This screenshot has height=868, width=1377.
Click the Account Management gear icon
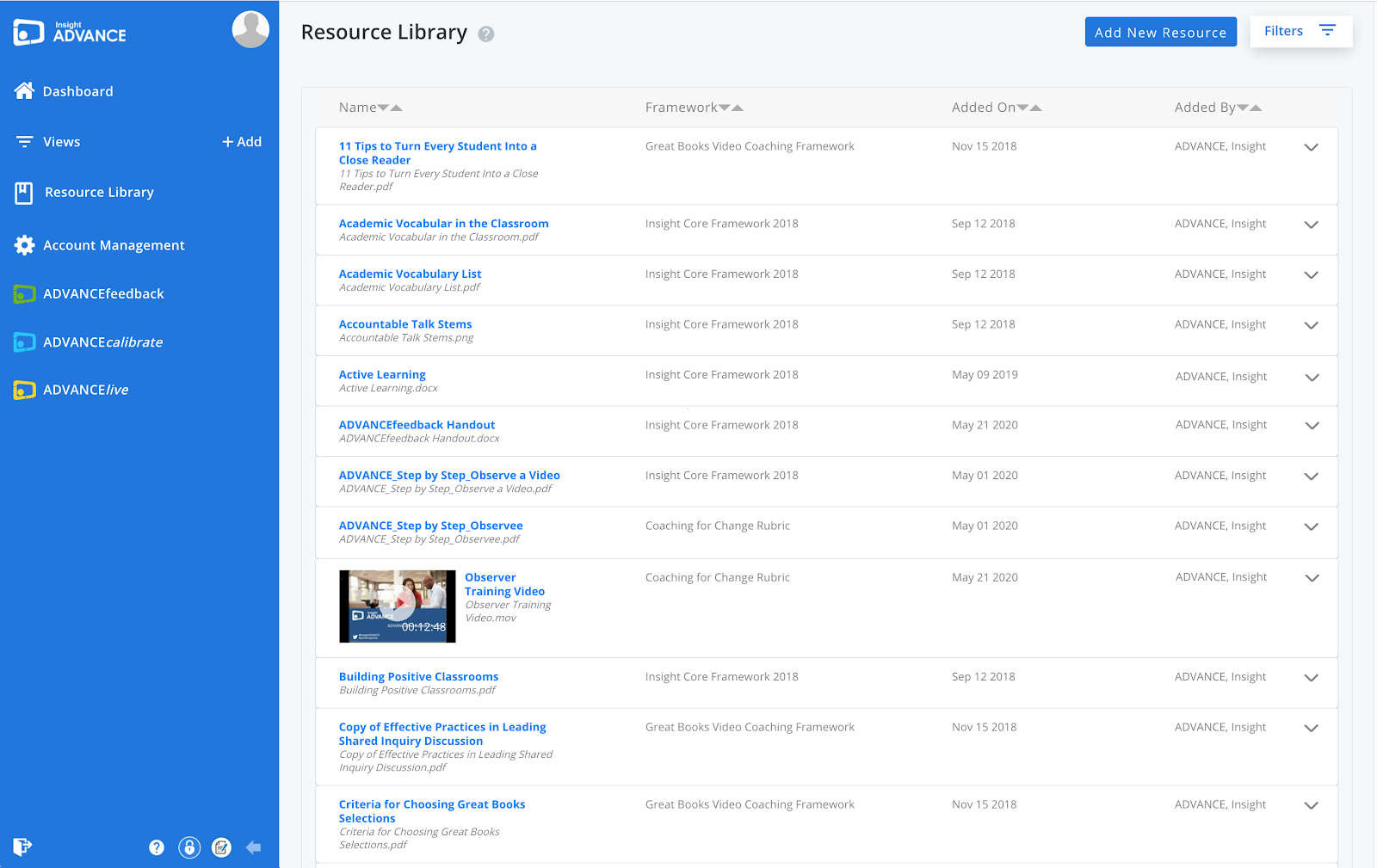pos(24,245)
